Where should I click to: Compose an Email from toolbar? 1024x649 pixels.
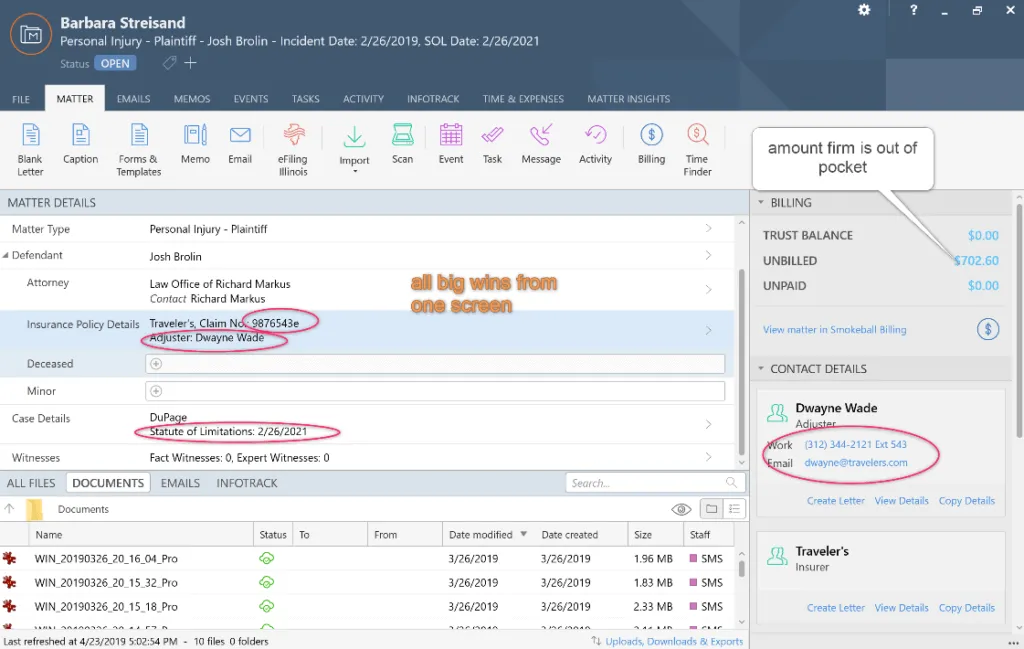[x=240, y=144]
